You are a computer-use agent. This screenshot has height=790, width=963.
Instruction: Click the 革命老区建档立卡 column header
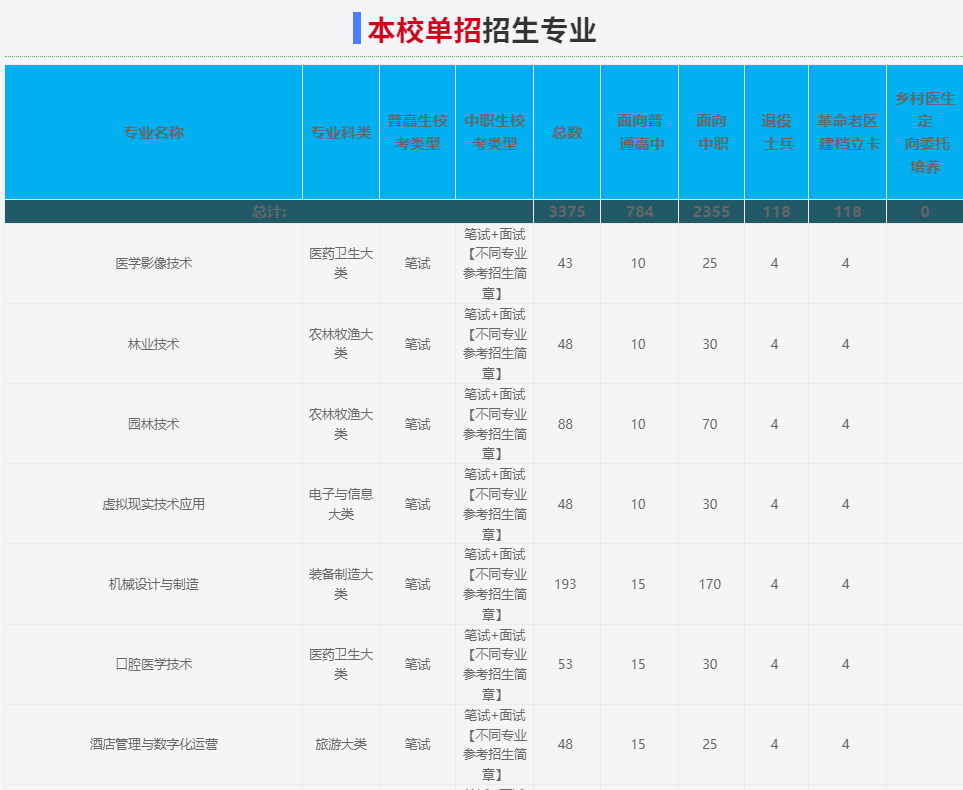pyautogui.click(x=848, y=132)
